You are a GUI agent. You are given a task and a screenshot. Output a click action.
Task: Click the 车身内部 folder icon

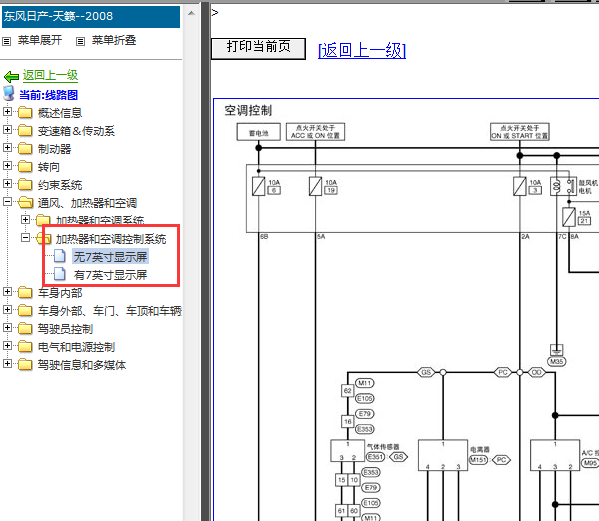tap(25, 293)
